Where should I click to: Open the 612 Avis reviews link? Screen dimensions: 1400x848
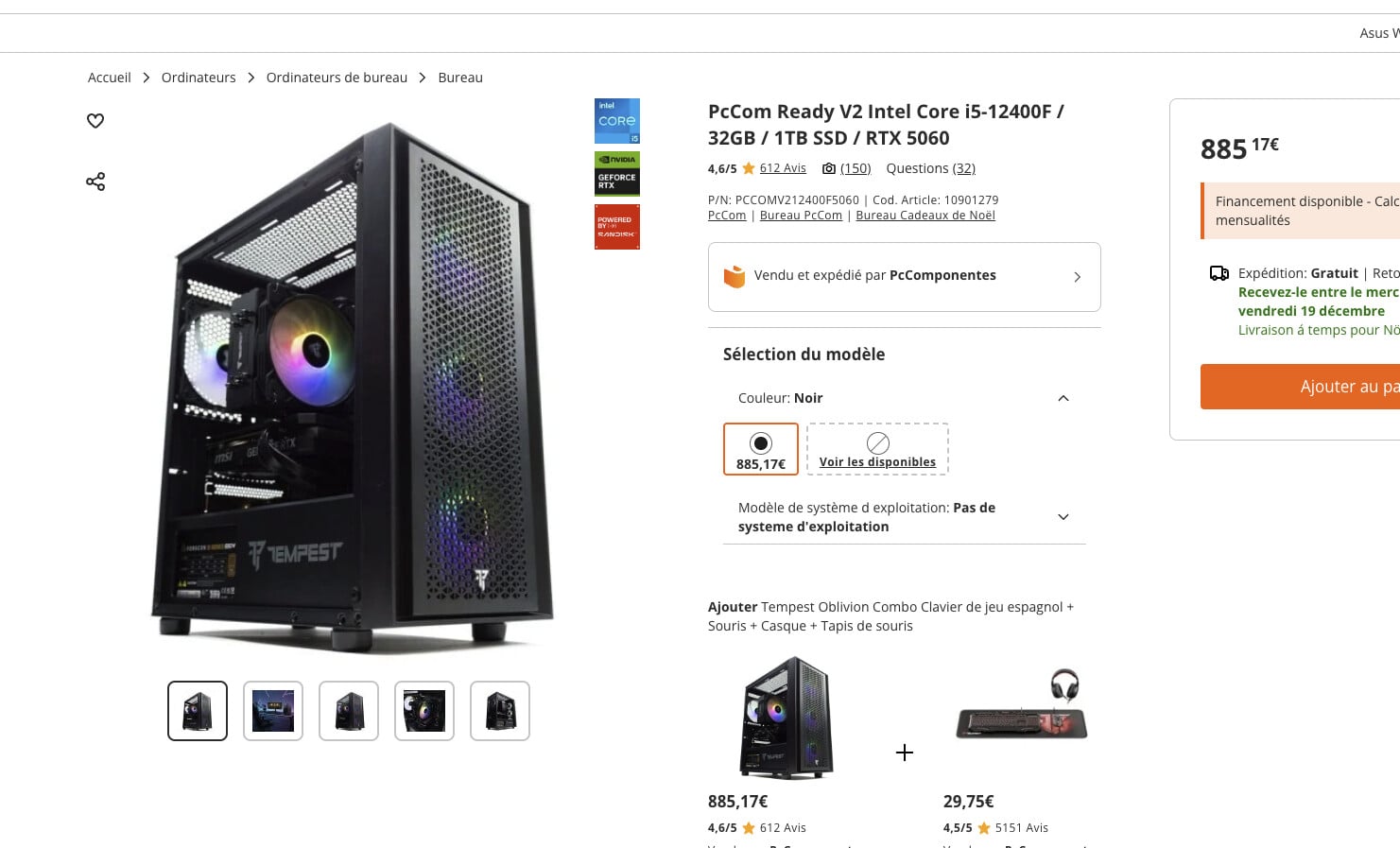783,168
